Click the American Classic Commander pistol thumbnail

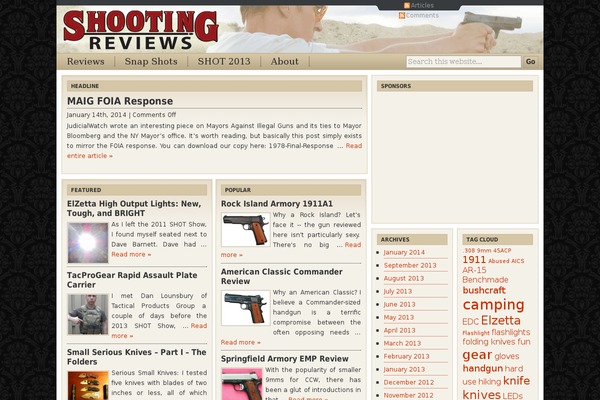click(x=246, y=308)
